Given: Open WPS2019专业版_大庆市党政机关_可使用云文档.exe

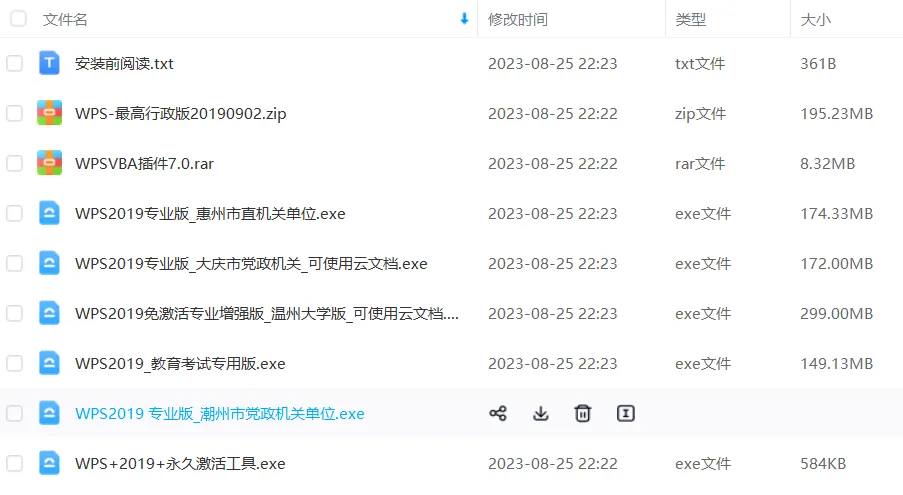Looking at the screenshot, I should click(251, 264).
